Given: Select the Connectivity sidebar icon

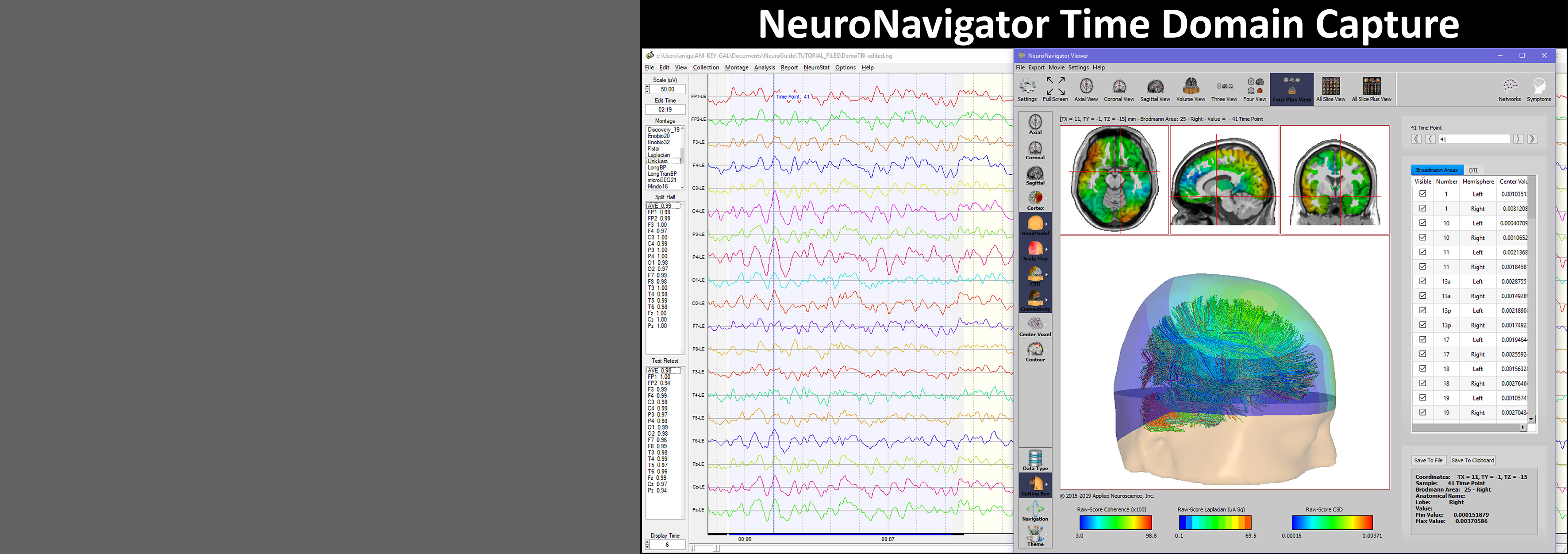Looking at the screenshot, I should point(1035,301).
